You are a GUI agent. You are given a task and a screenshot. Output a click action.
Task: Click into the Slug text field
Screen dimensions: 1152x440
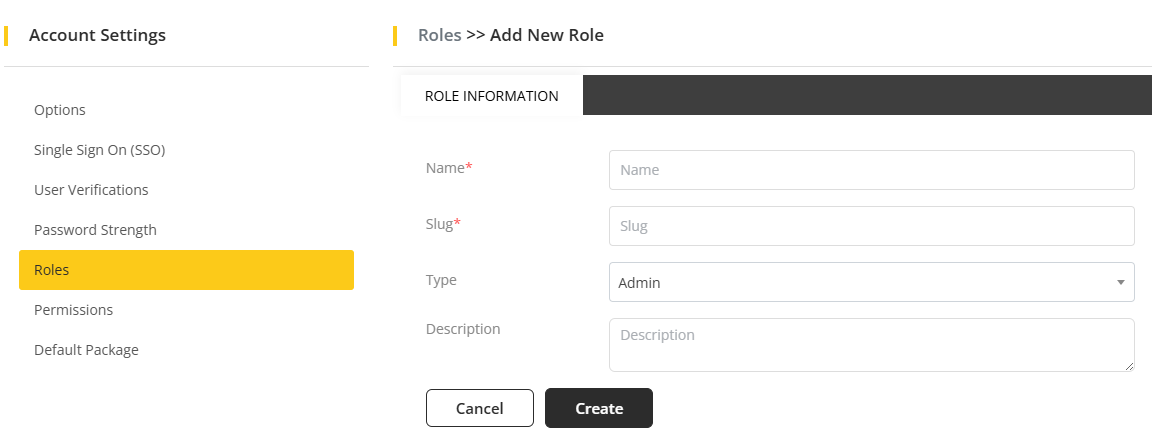pyautogui.click(x=871, y=226)
